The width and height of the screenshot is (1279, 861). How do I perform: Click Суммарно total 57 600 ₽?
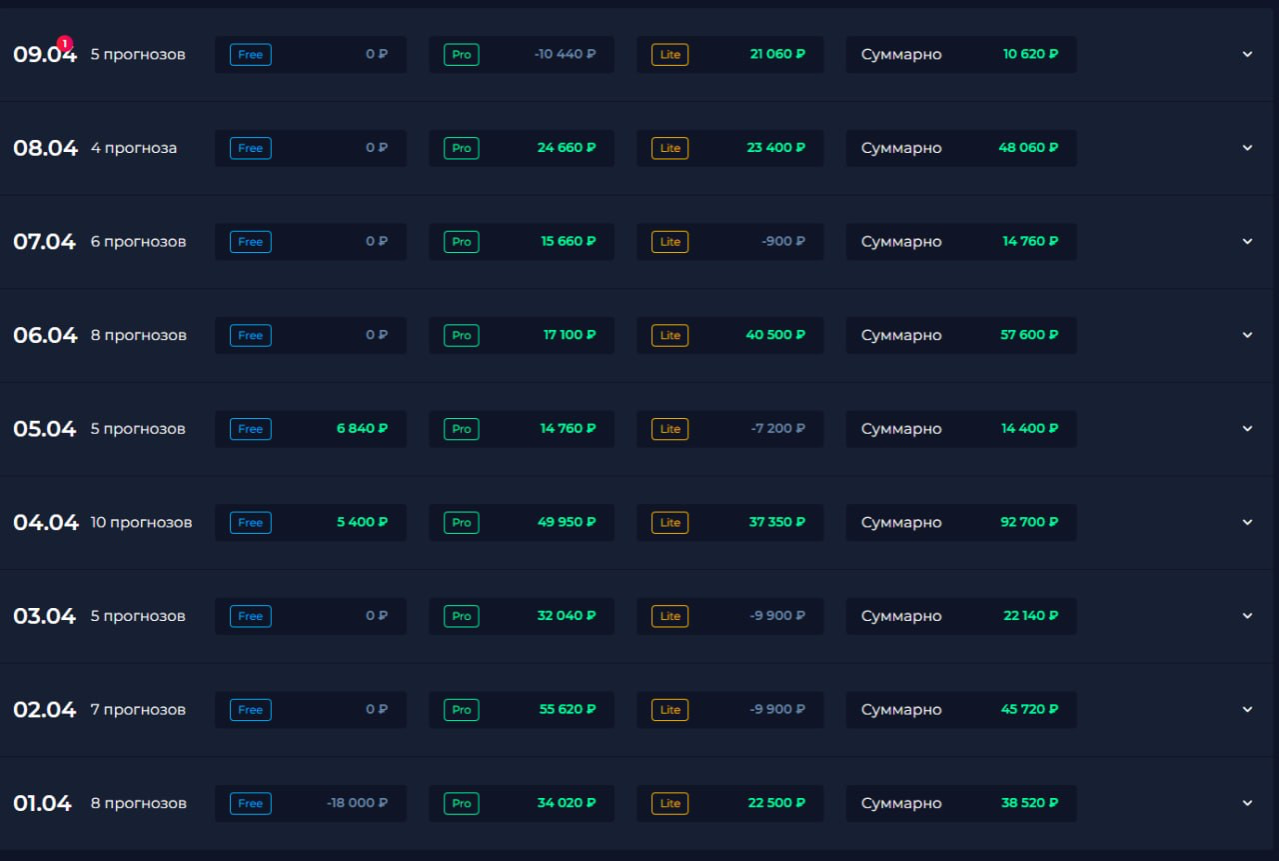tap(1029, 335)
